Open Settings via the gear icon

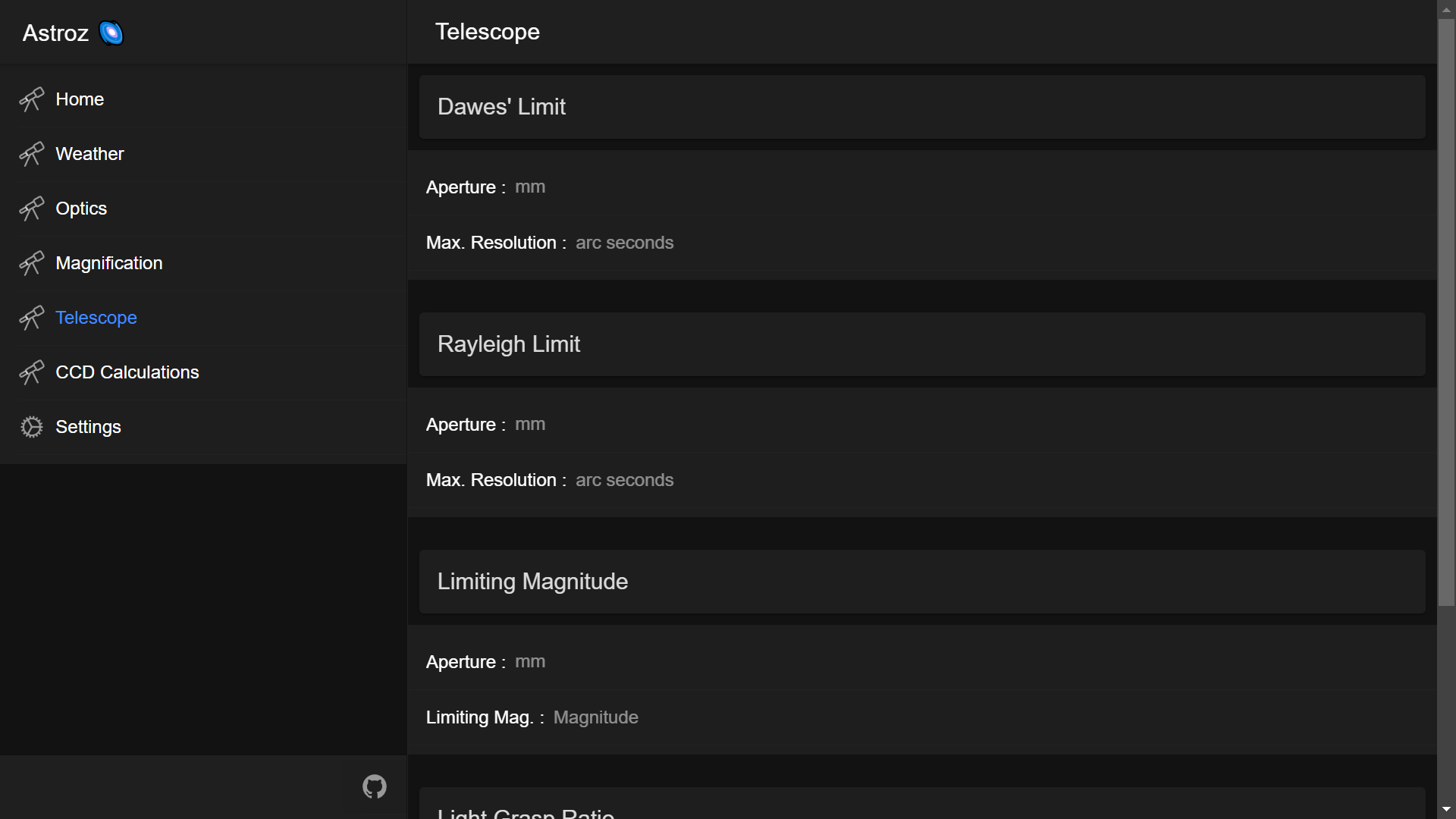pos(31,427)
